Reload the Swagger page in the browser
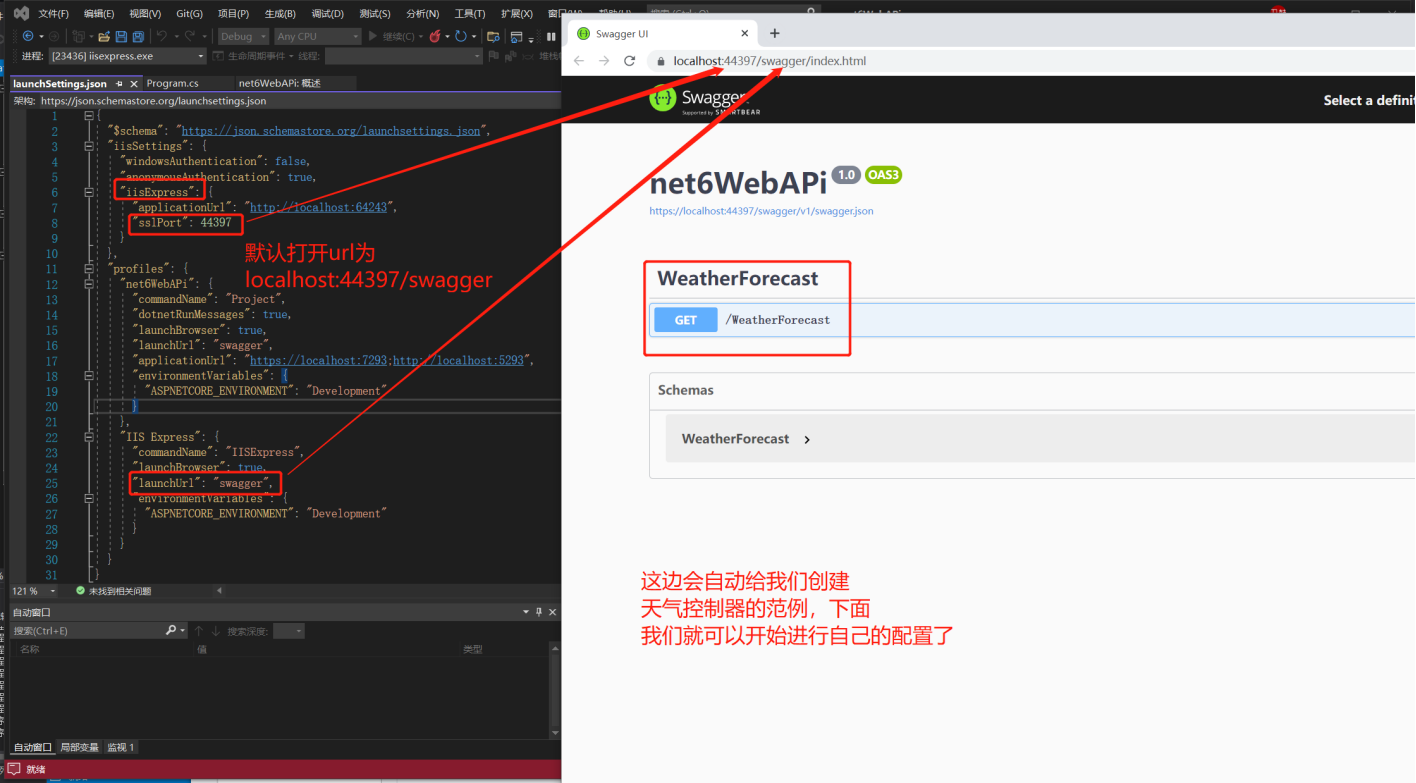 click(630, 61)
